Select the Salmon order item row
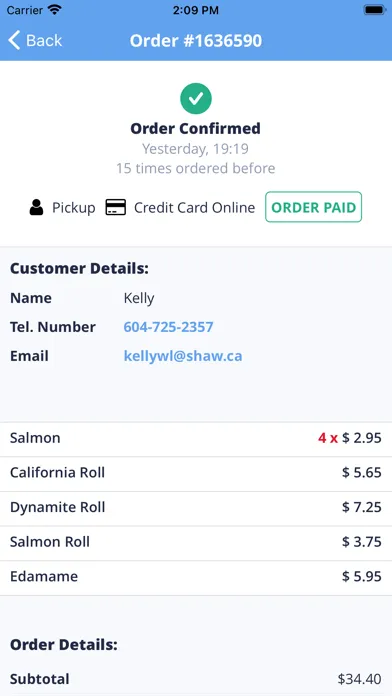The width and height of the screenshot is (392, 696). 196,439
